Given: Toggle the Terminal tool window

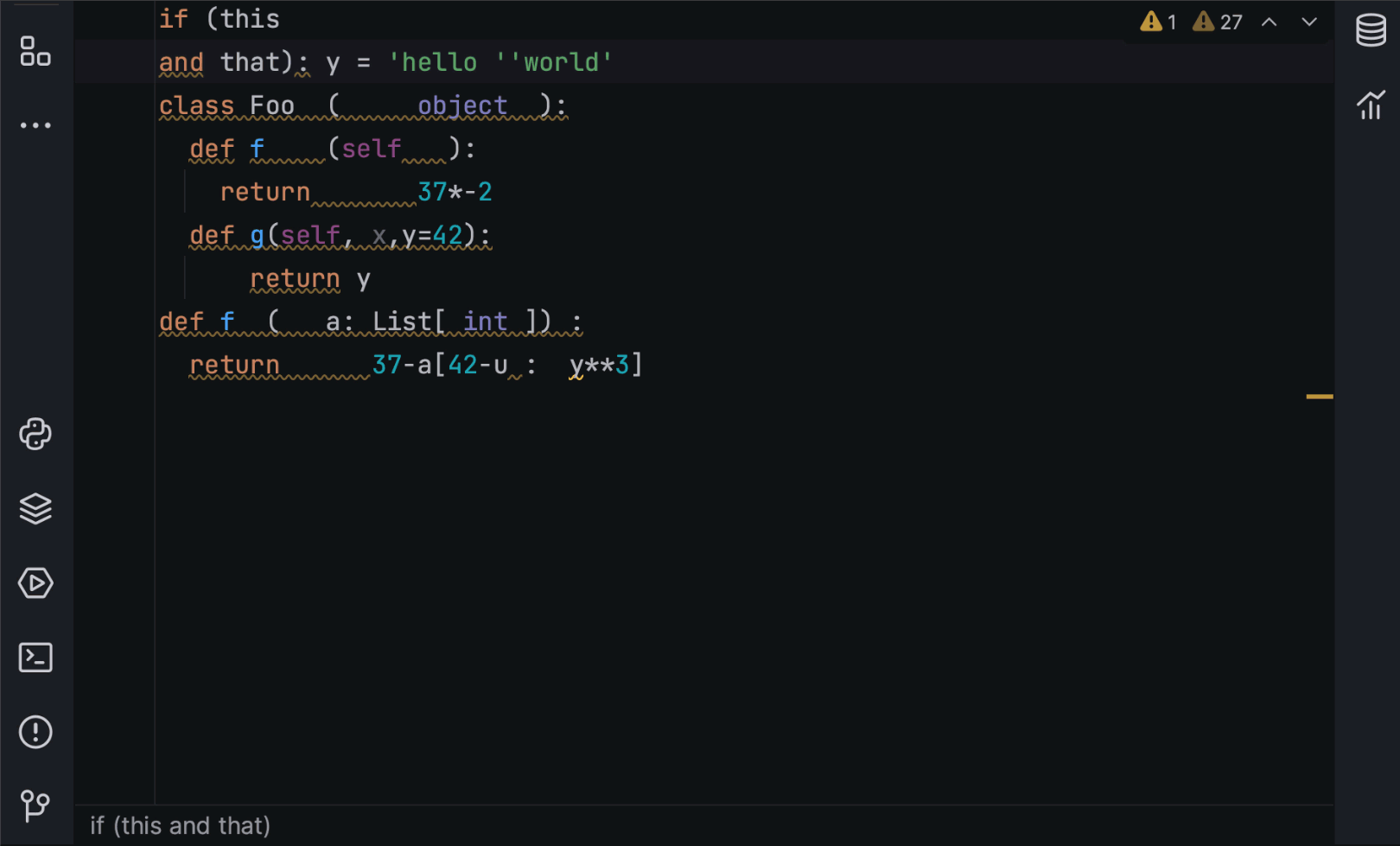Looking at the screenshot, I should [35, 658].
